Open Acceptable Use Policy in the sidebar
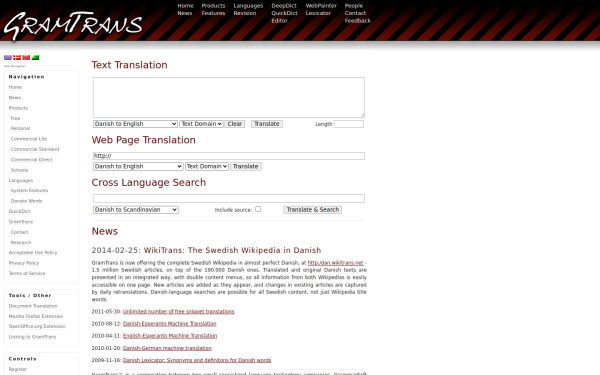Screen dimensions: 600x375 pos(33,253)
